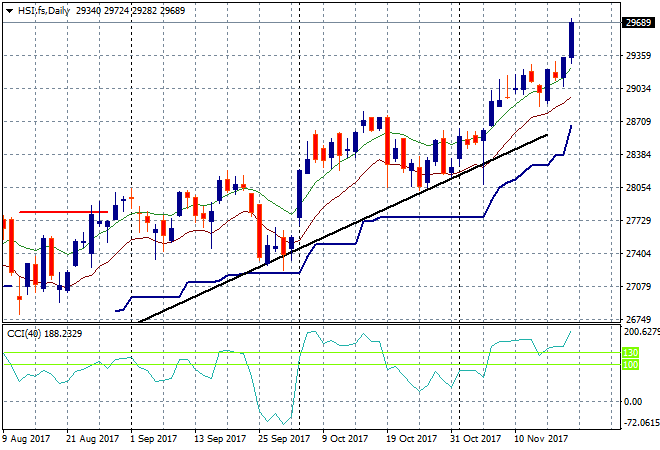This screenshot has width=660, height=450.
Task: Click the OHLC values 29340 29724 29282 29689
Action: tap(130, 11)
